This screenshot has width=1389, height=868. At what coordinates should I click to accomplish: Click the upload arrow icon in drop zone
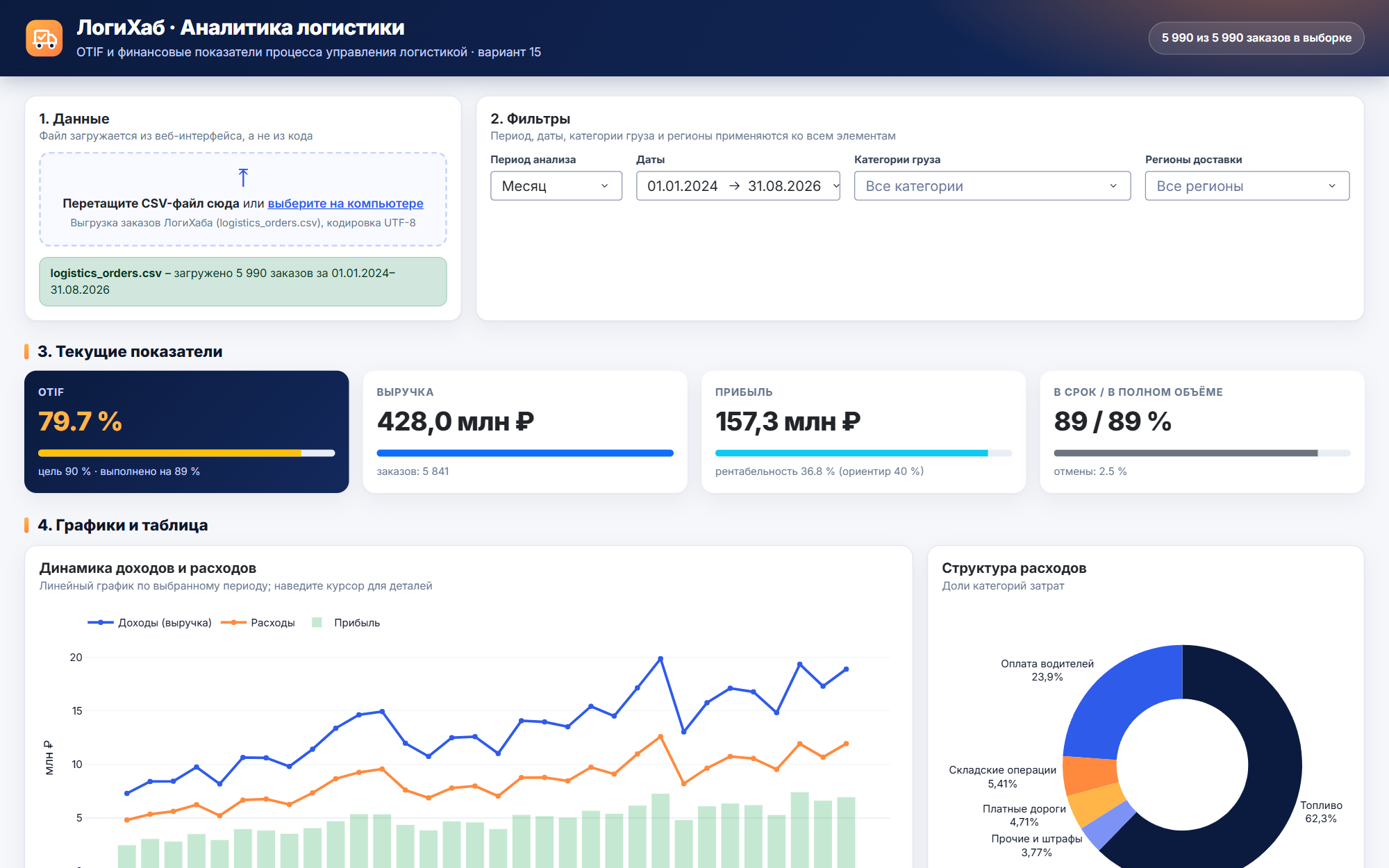(243, 178)
